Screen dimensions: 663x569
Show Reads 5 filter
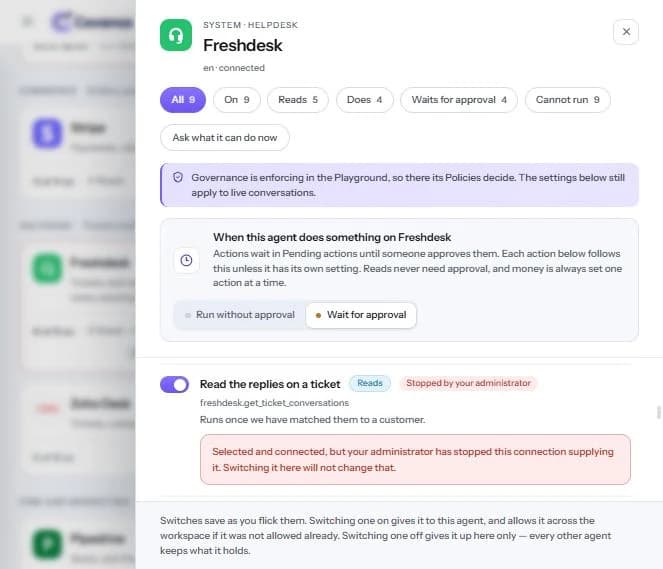coord(298,100)
